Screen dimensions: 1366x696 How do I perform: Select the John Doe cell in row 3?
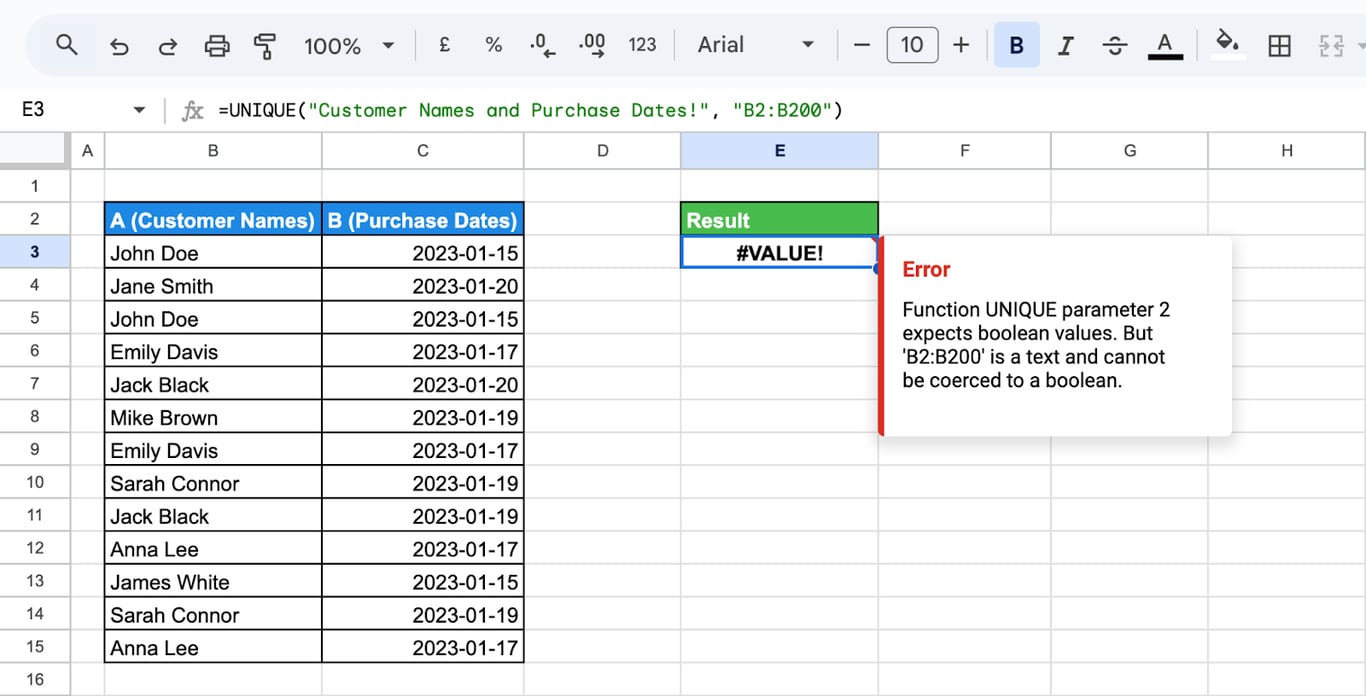[x=213, y=253]
